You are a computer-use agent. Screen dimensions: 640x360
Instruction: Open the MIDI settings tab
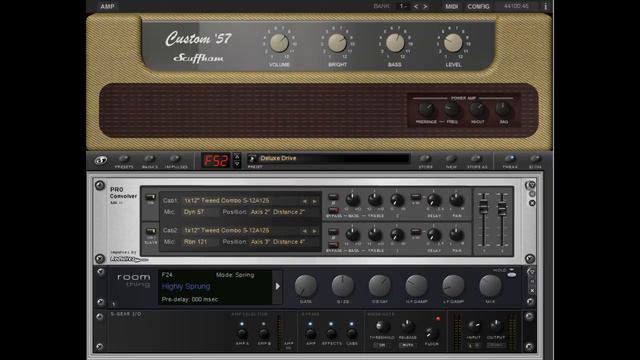point(451,7)
